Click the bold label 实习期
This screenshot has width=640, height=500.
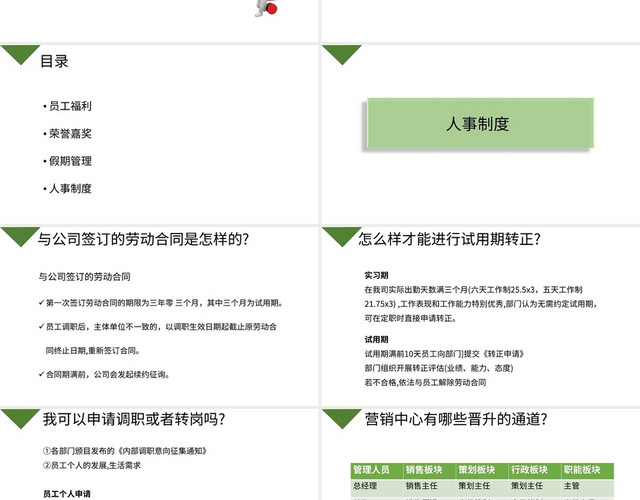click(x=376, y=276)
